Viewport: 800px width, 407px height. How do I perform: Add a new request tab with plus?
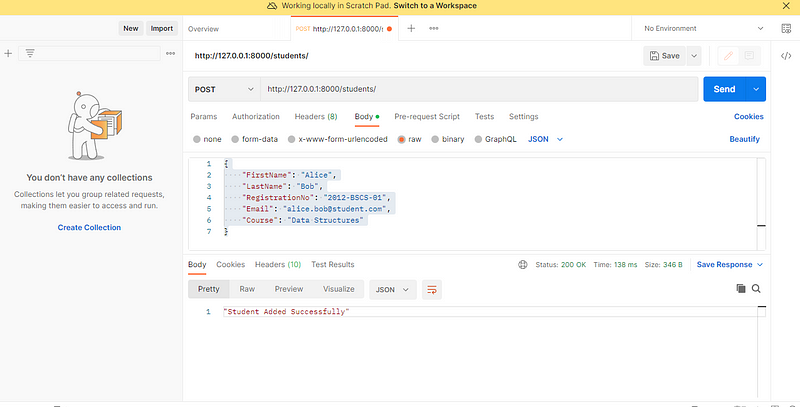coord(411,29)
